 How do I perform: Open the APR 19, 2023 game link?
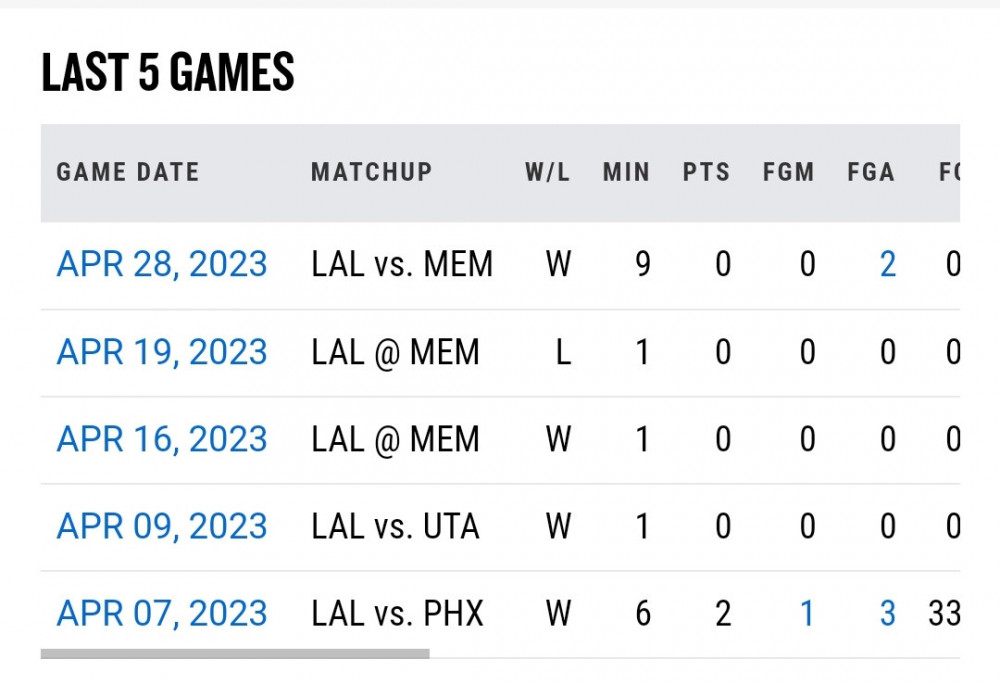click(x=162, y=352)
